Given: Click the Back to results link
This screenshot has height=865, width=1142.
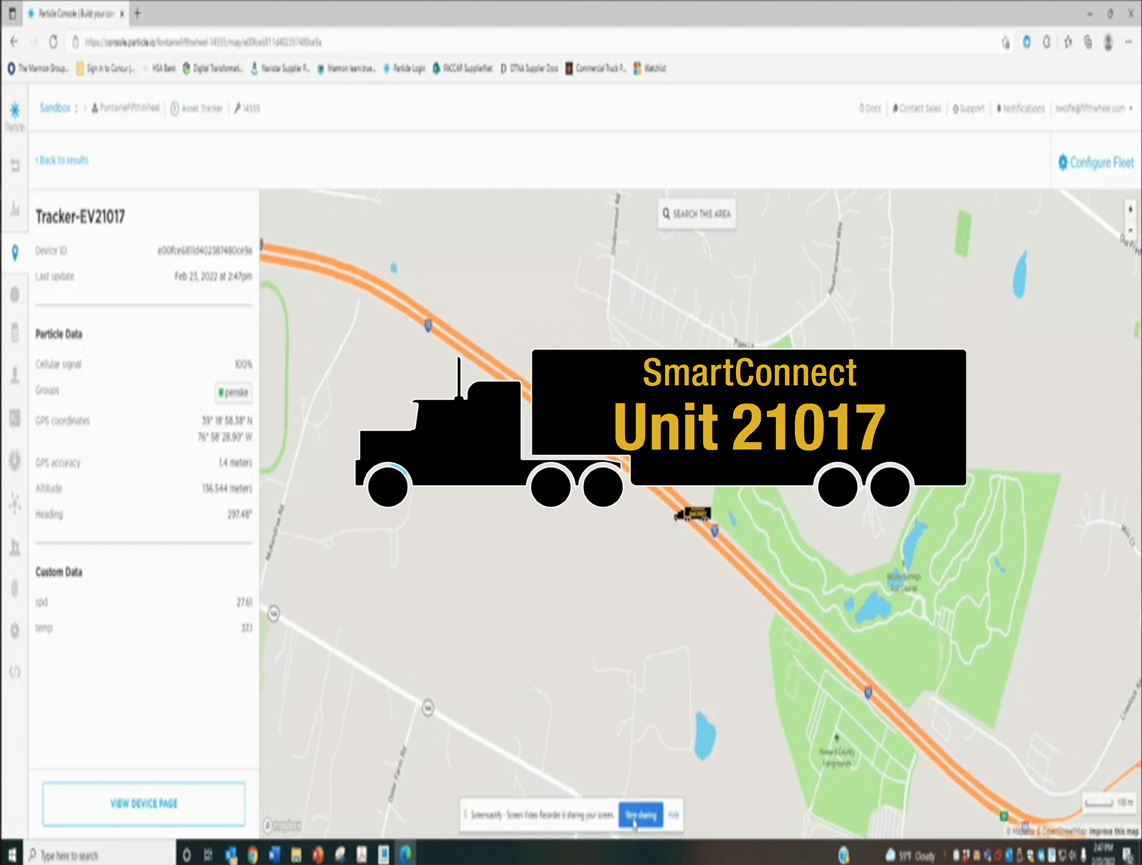Looking at the screenshot, I should click(62, 160).
